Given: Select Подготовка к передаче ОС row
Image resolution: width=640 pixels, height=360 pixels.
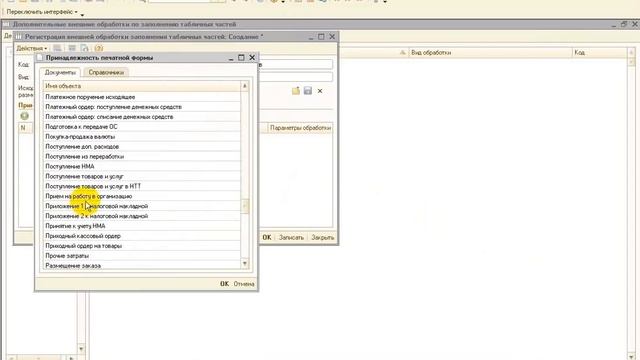Looking at the screenshot, I should [142, 127].
